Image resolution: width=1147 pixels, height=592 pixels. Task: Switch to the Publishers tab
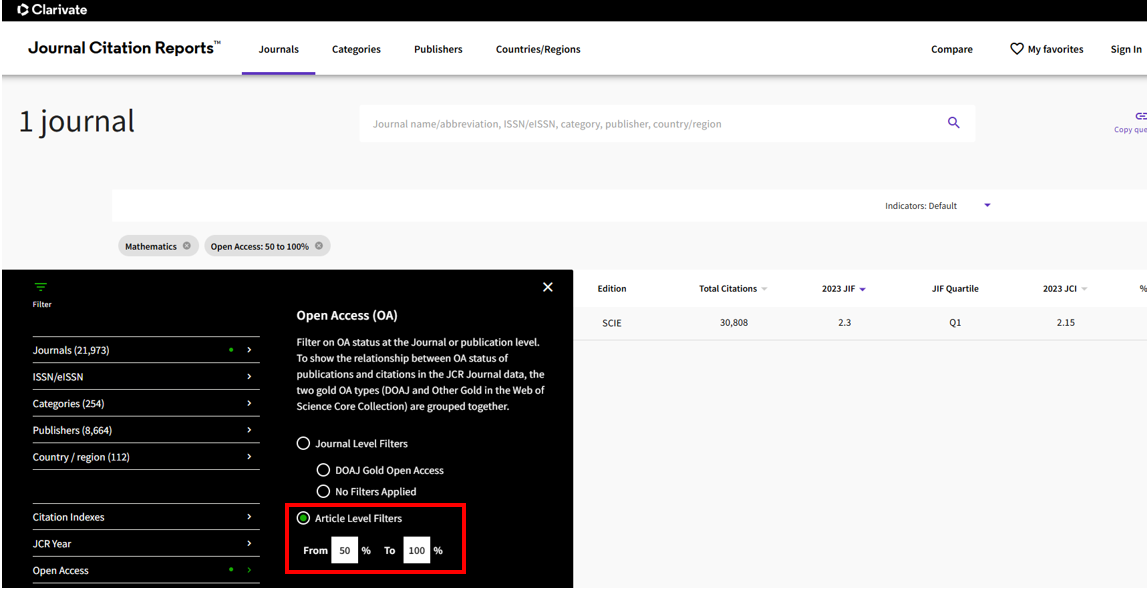coord(438,49)
